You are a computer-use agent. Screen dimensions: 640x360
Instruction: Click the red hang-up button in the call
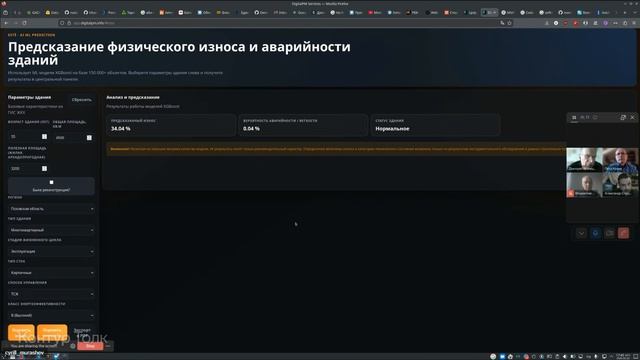pos(623,233)
